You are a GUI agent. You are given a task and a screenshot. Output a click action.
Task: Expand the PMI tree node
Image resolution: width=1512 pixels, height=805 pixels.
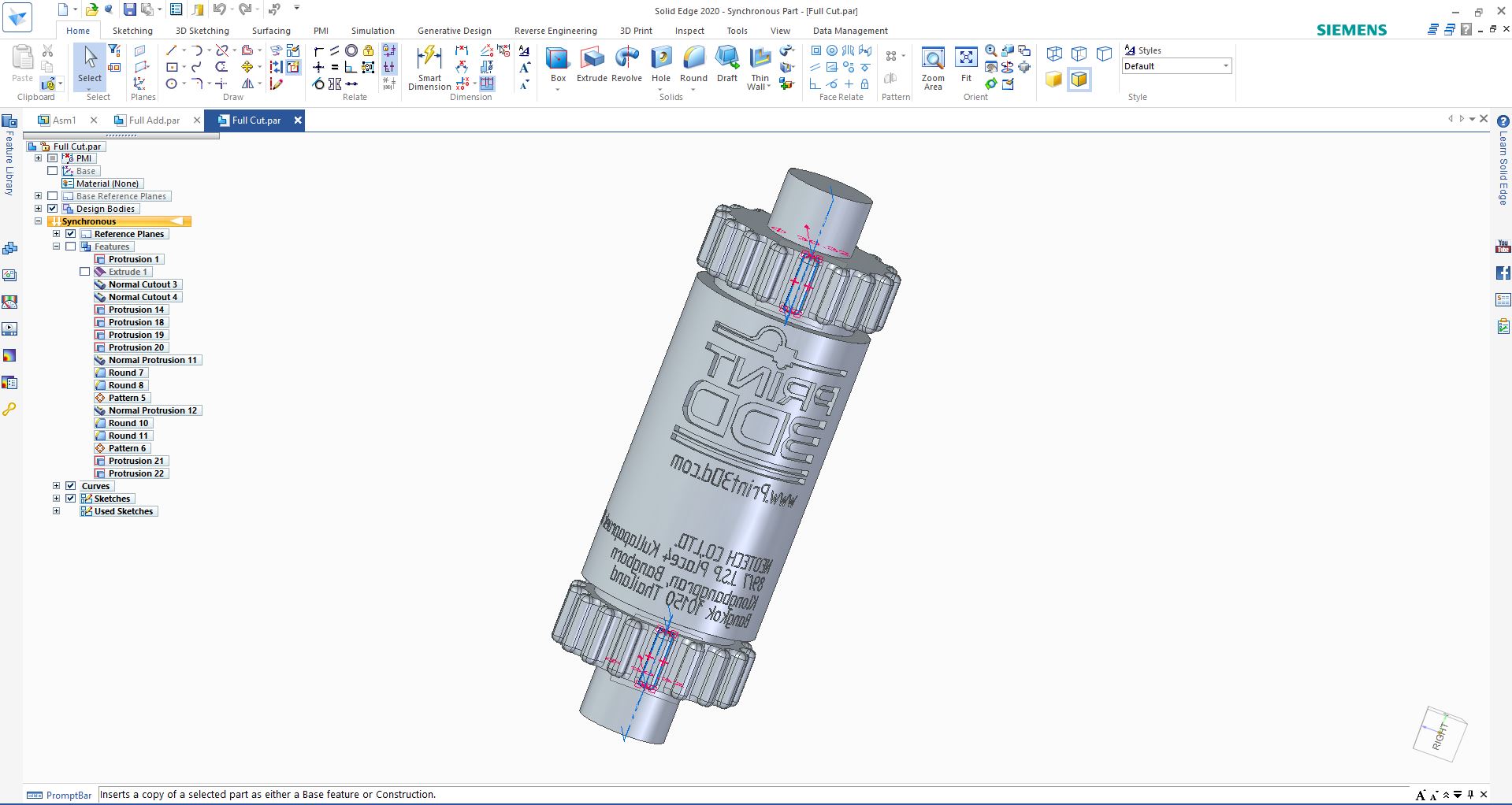pyautogui.click(x=38, y=158)
